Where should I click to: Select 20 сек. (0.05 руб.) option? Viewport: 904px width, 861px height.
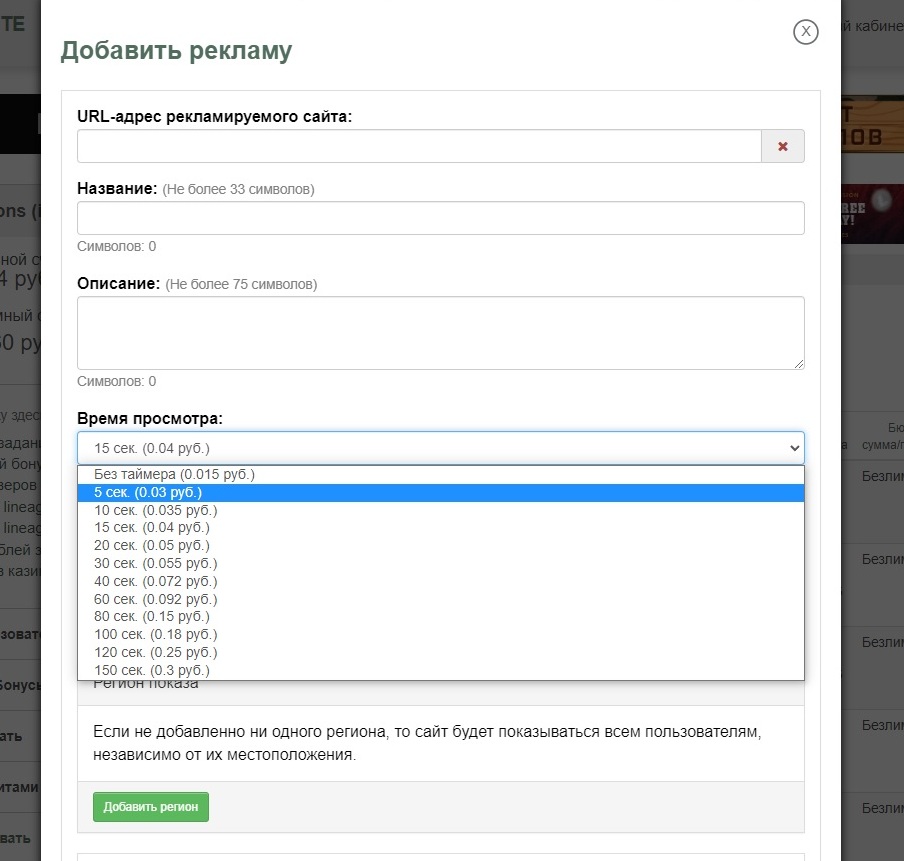pos(152,545)
